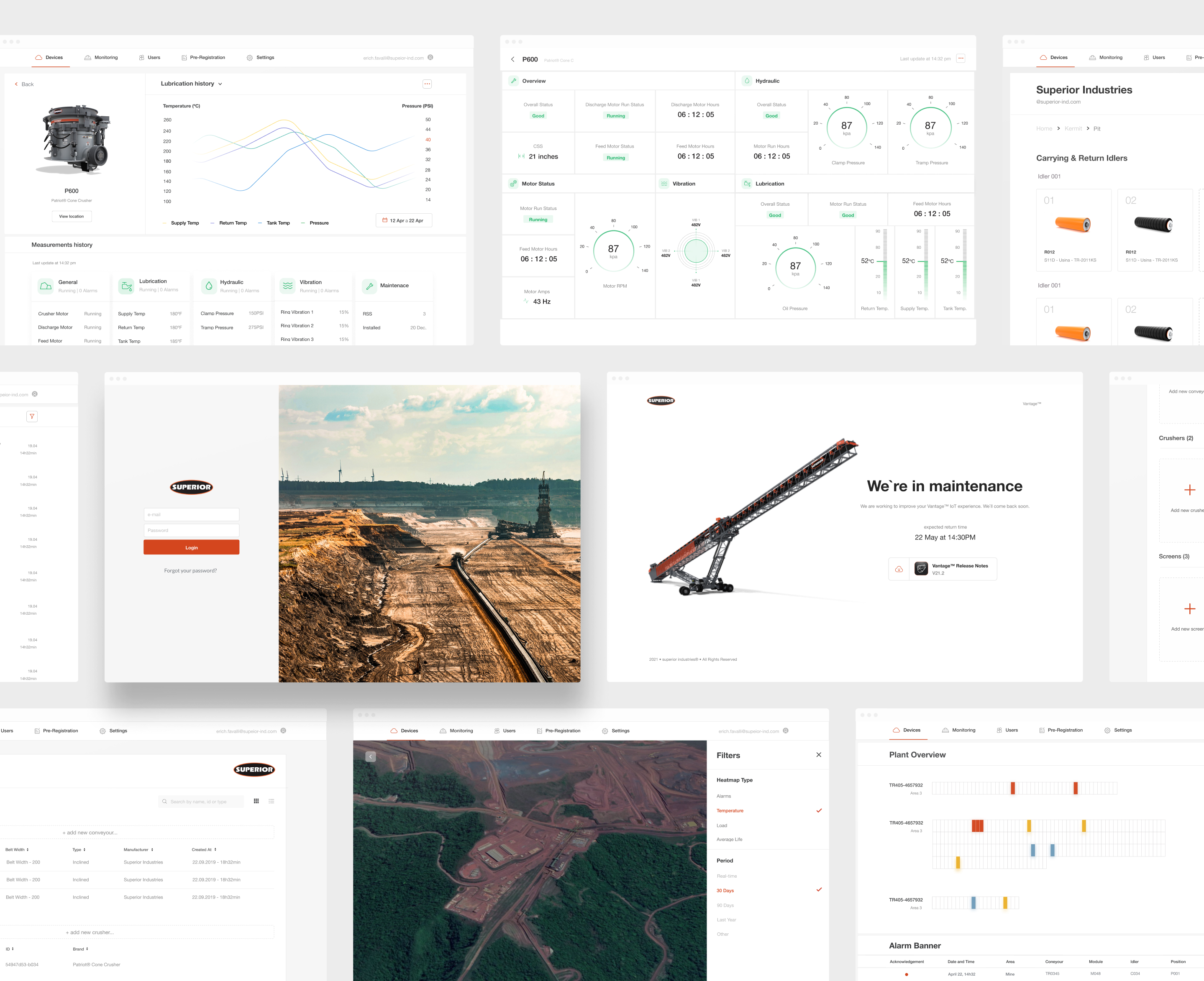
Task: Close the Filters panel
Action: click(x=818, y=755)
